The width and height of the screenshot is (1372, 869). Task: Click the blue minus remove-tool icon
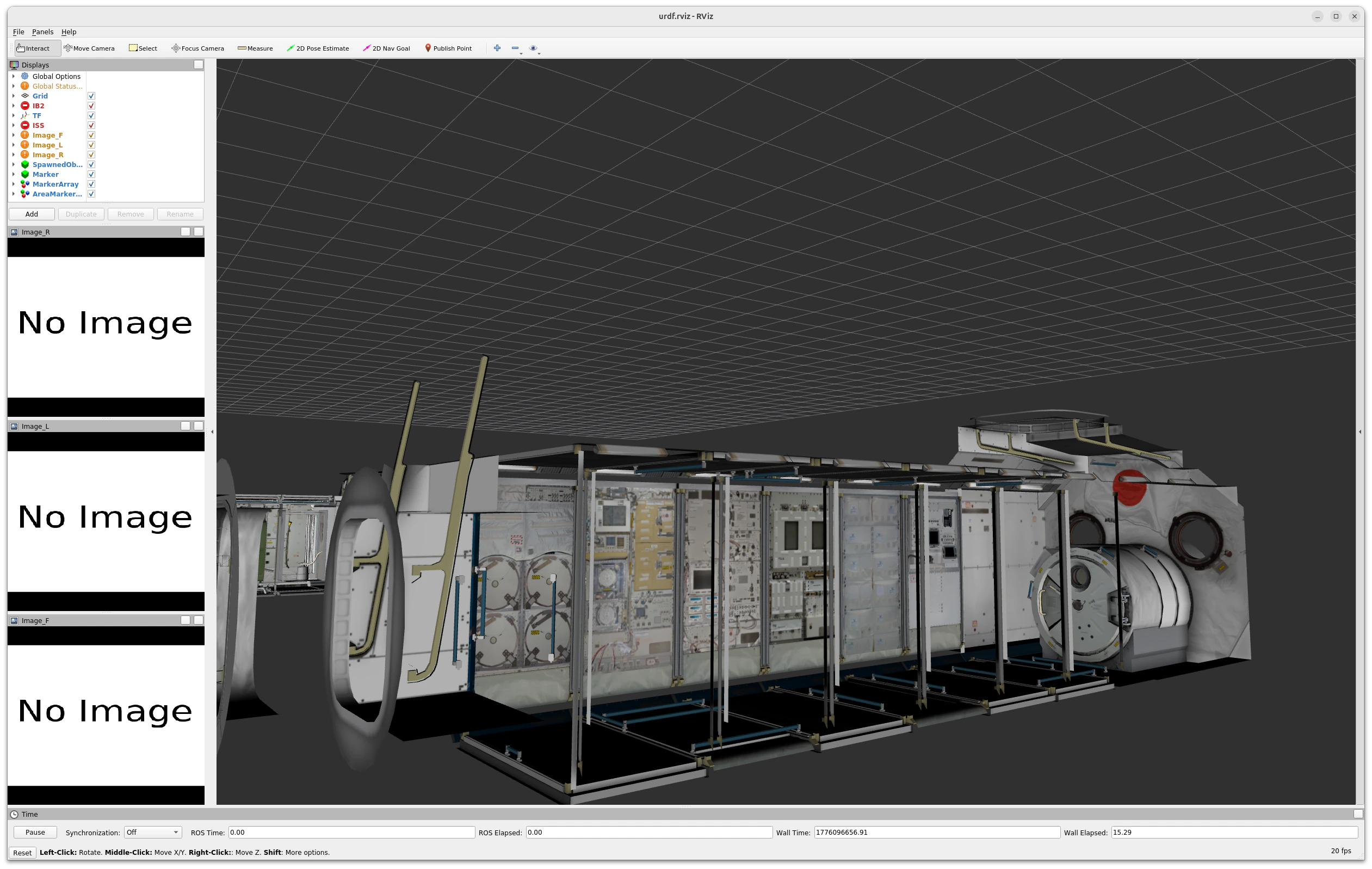(x=515, y=48)
